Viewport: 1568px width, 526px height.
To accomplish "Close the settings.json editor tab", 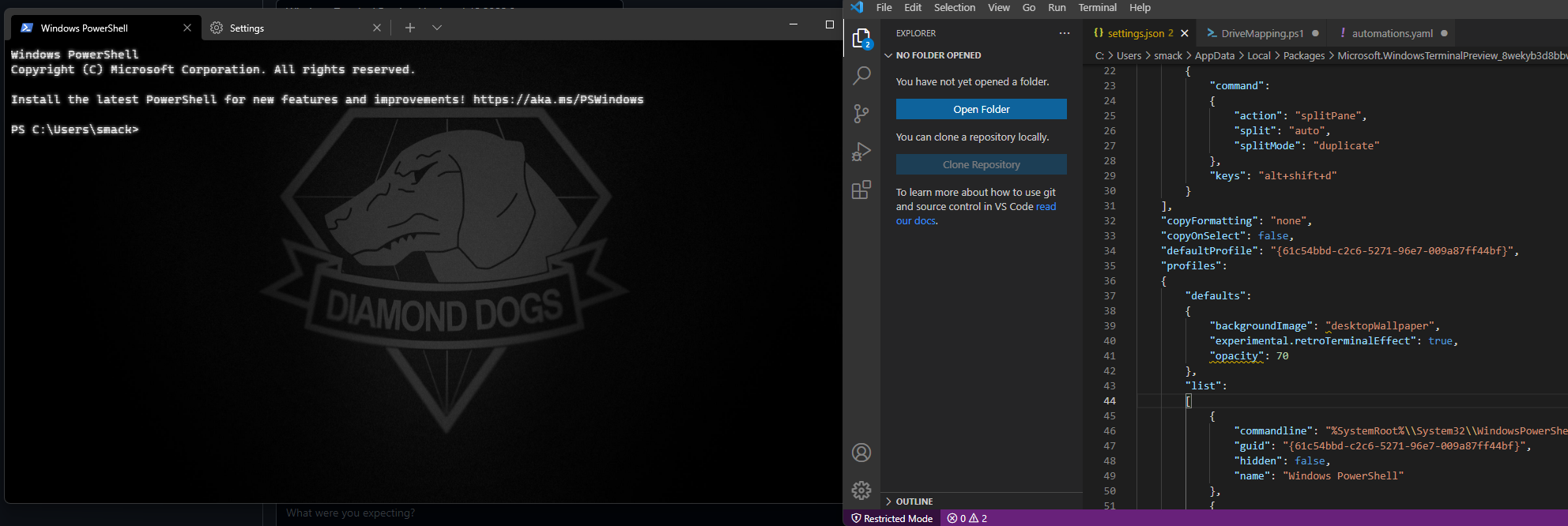I will click(x=1185, y=33).
